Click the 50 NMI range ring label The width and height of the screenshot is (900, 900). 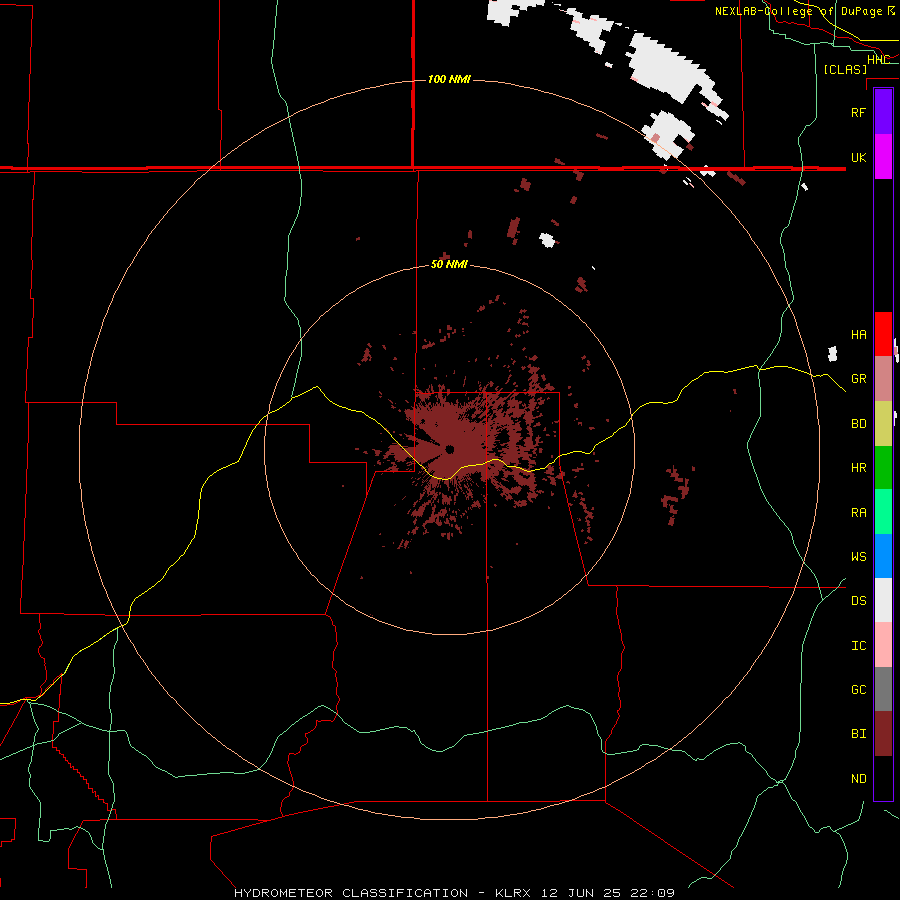449,264
